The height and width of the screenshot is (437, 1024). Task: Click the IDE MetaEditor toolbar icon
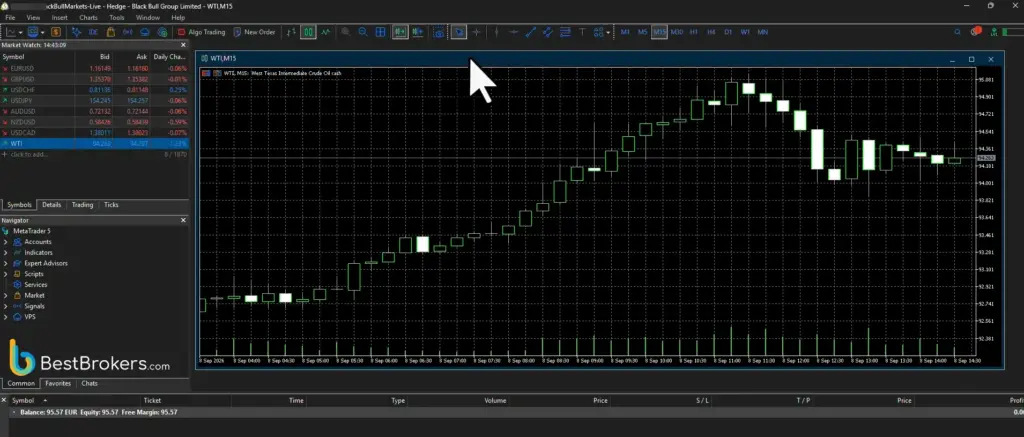point(93,32)
